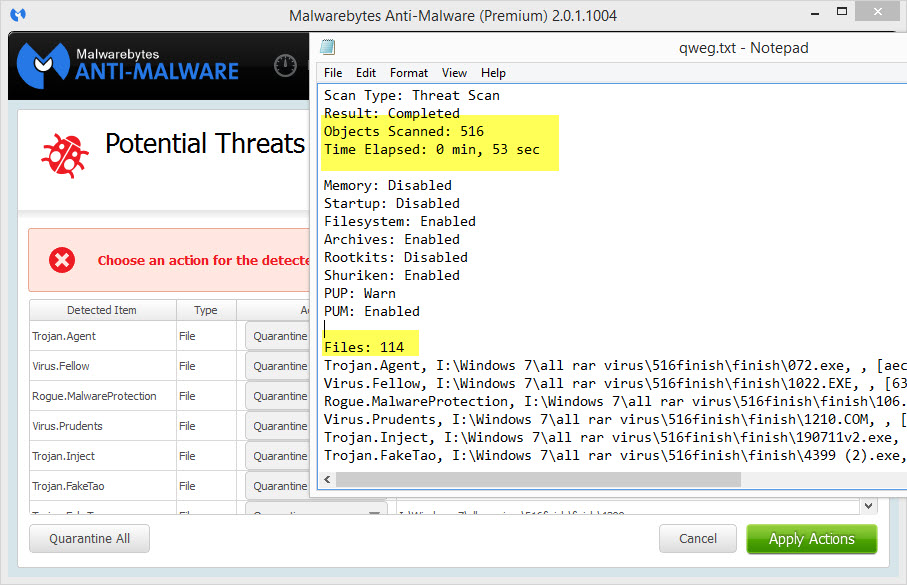The width and height of the screenshot is (907, 585).
Task: Open the Edit menu in Notepad
Action: tap(366, 73)
